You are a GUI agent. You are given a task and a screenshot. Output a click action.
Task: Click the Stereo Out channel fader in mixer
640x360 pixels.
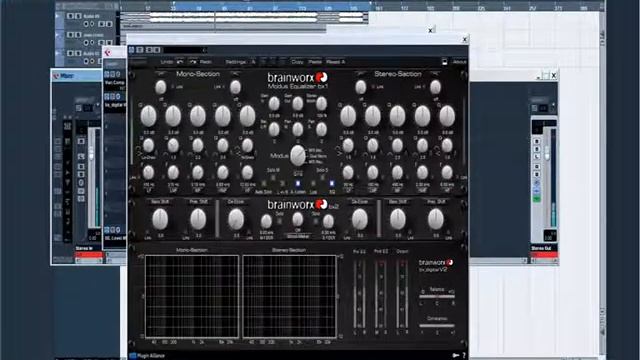547,154
